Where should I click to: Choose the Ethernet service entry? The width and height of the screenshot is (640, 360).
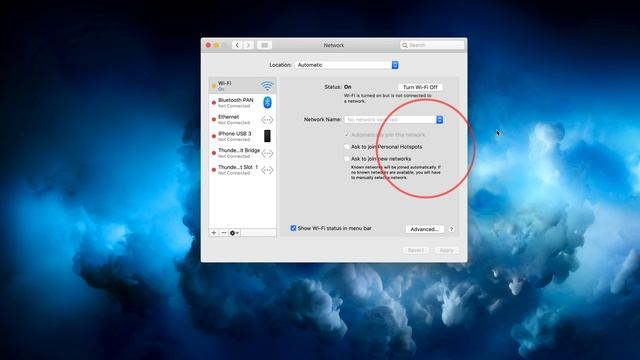click(242, 119)
